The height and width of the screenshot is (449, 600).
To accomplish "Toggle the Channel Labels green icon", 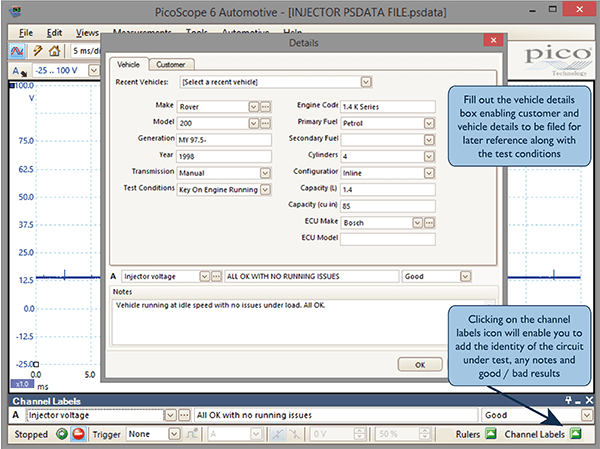I will [x=575, y=434].
